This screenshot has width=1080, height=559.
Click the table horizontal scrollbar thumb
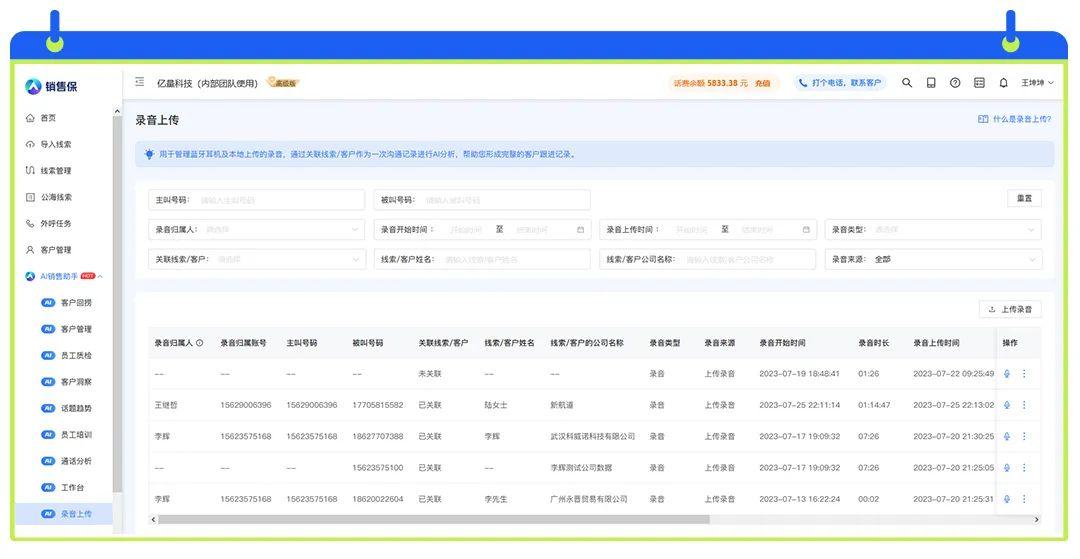click(x=434, y=520)
